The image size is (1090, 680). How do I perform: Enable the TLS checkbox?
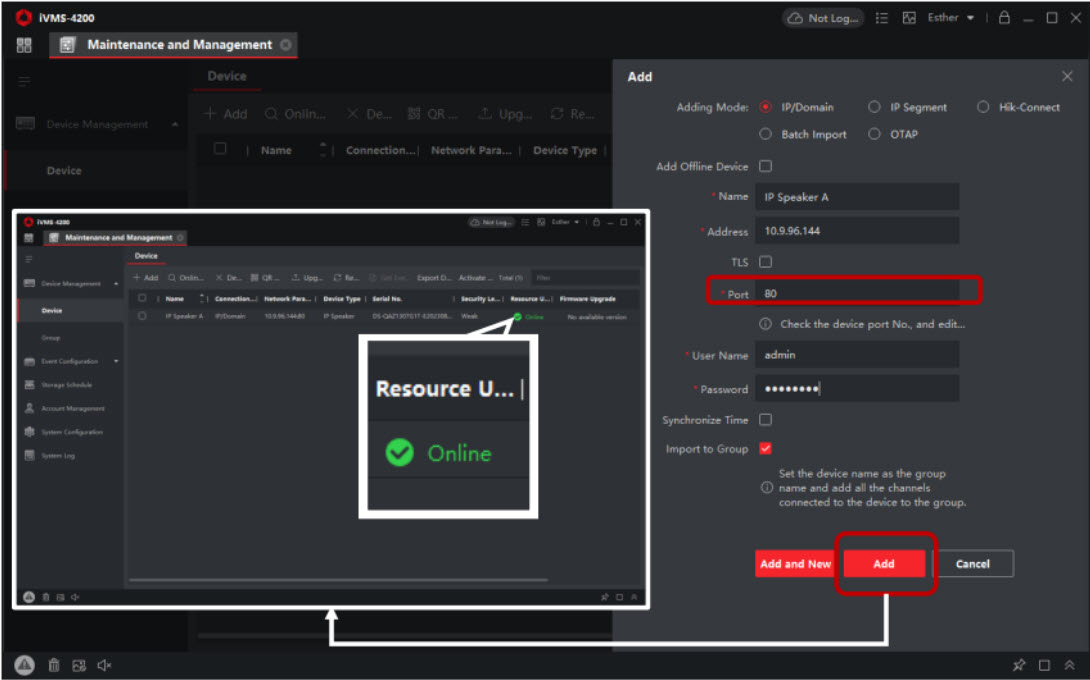(766, 262)
